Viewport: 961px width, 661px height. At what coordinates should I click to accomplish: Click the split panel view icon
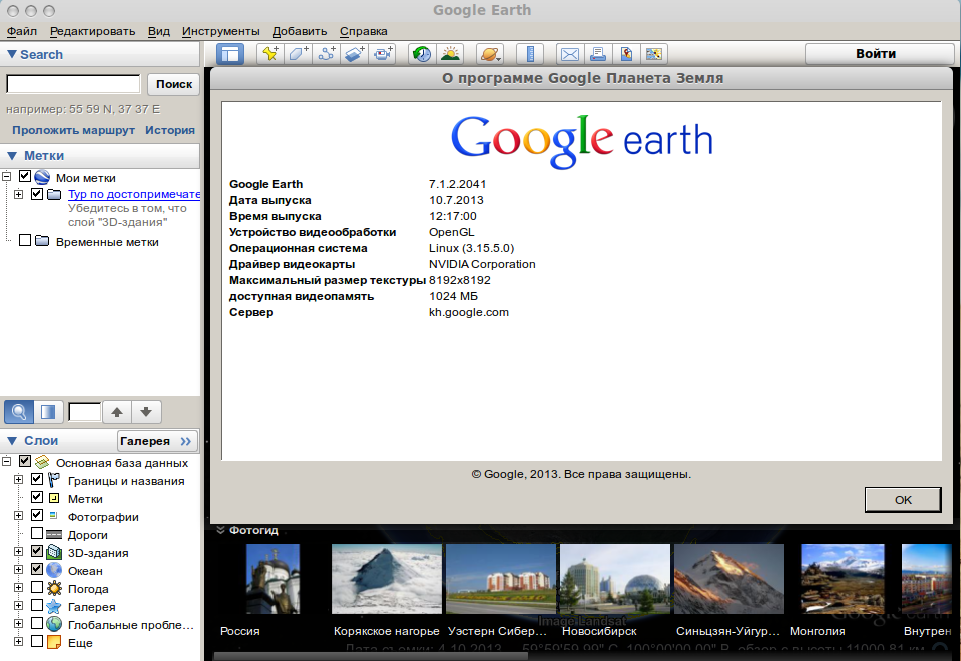pyautogui.click(x=48, y=412)
